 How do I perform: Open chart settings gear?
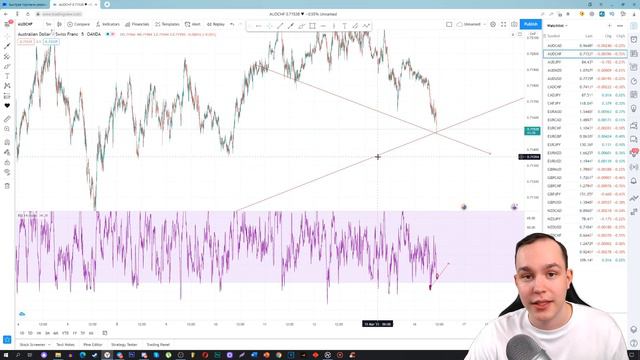[493, 24]
